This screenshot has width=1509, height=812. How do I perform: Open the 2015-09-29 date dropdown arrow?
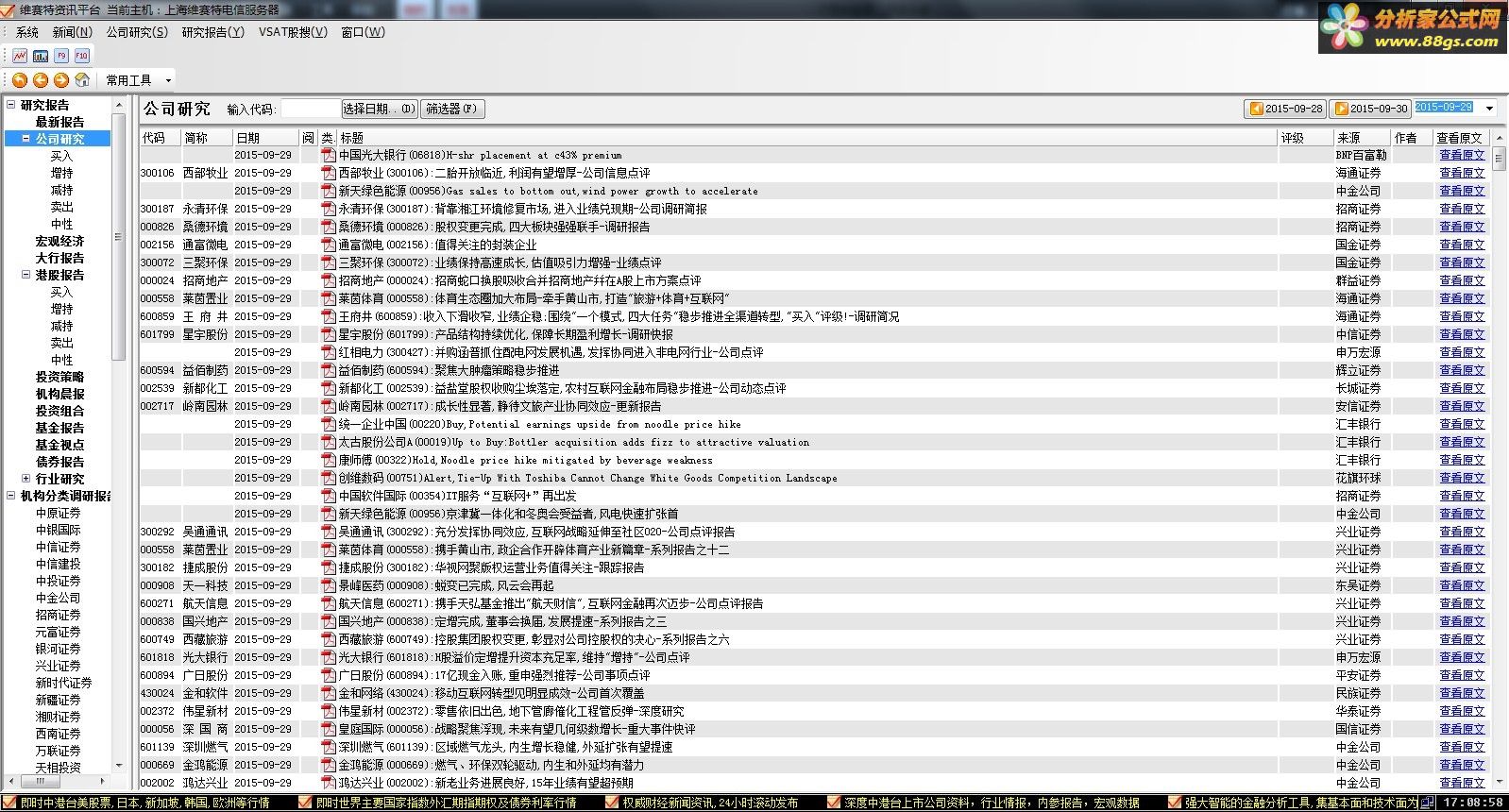coord(1490,109)
